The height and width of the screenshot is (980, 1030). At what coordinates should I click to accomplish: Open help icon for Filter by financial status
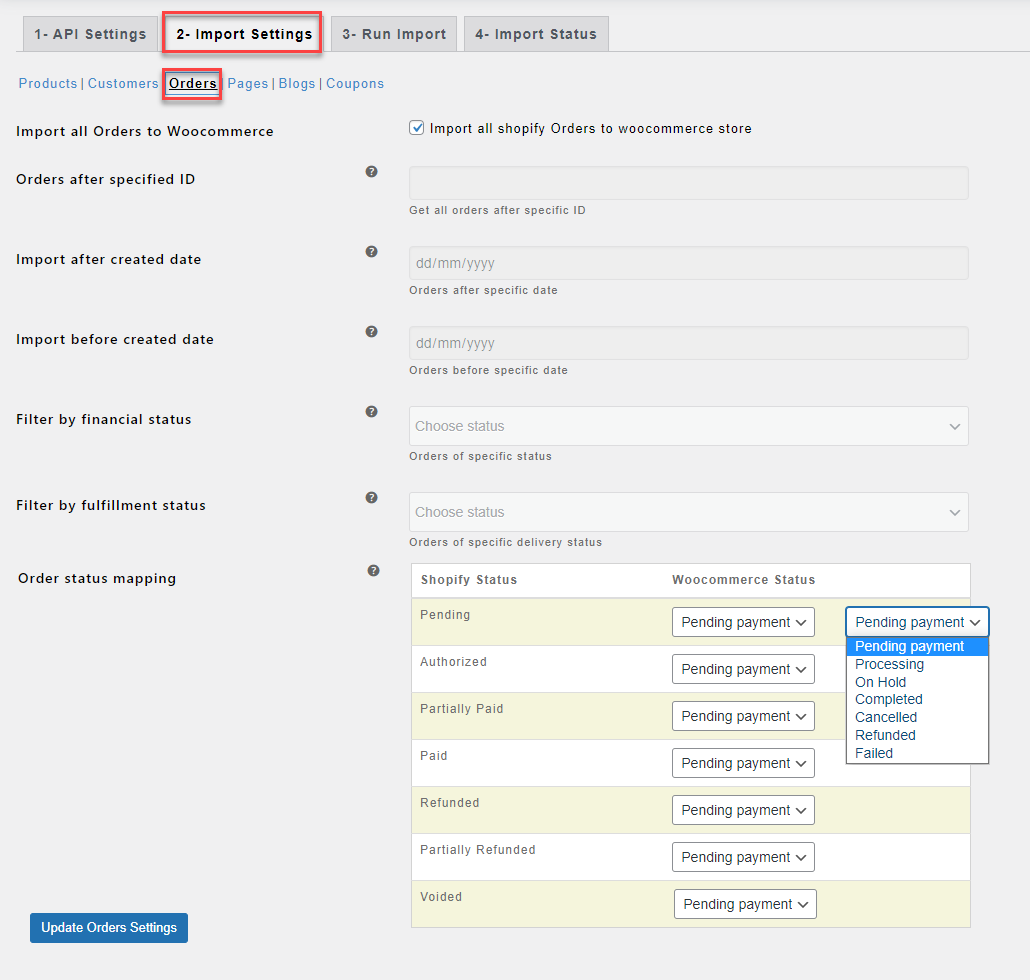(371, 412)
